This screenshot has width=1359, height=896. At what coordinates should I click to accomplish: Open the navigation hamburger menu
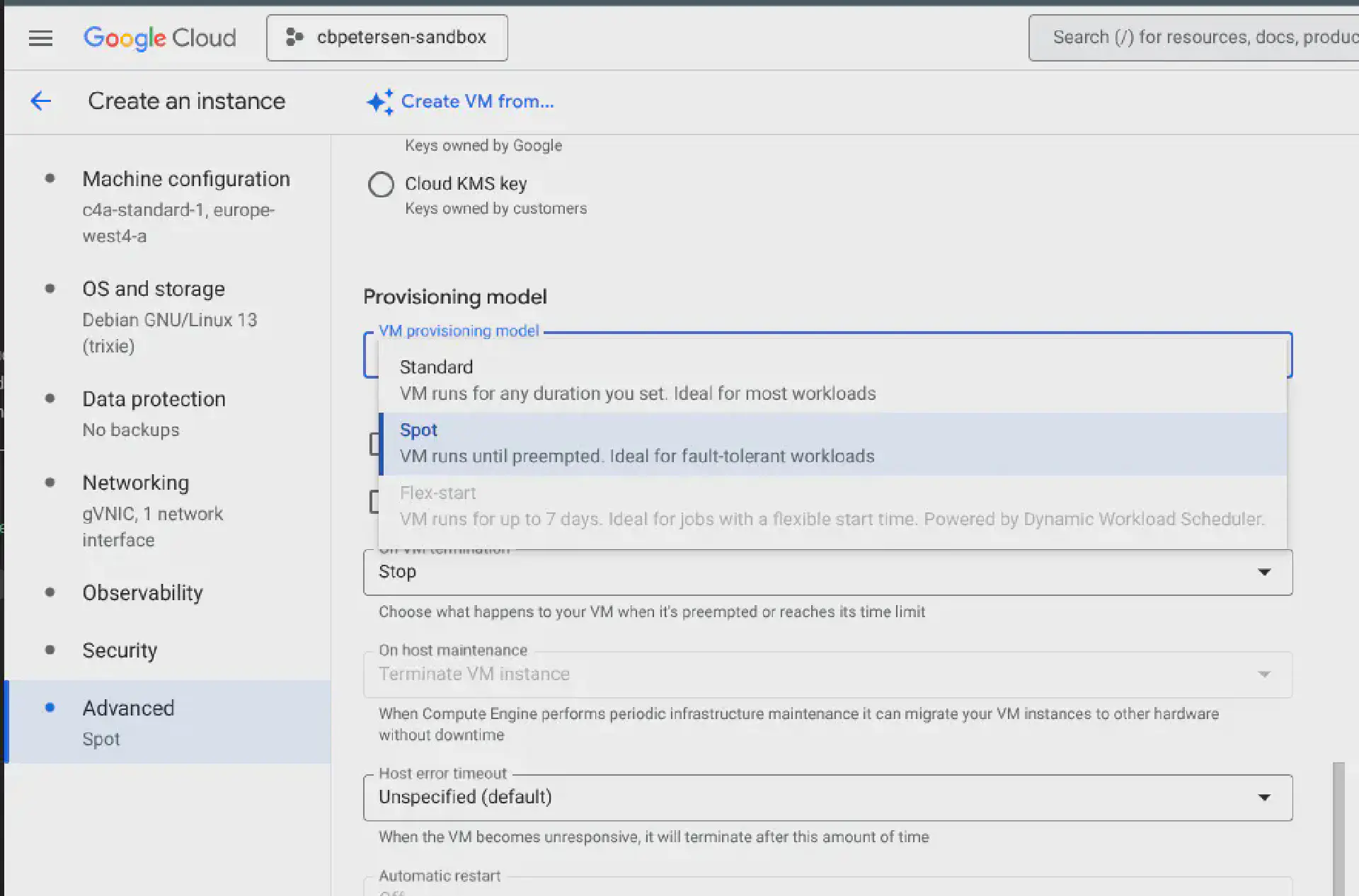click(x=40, y=38)
